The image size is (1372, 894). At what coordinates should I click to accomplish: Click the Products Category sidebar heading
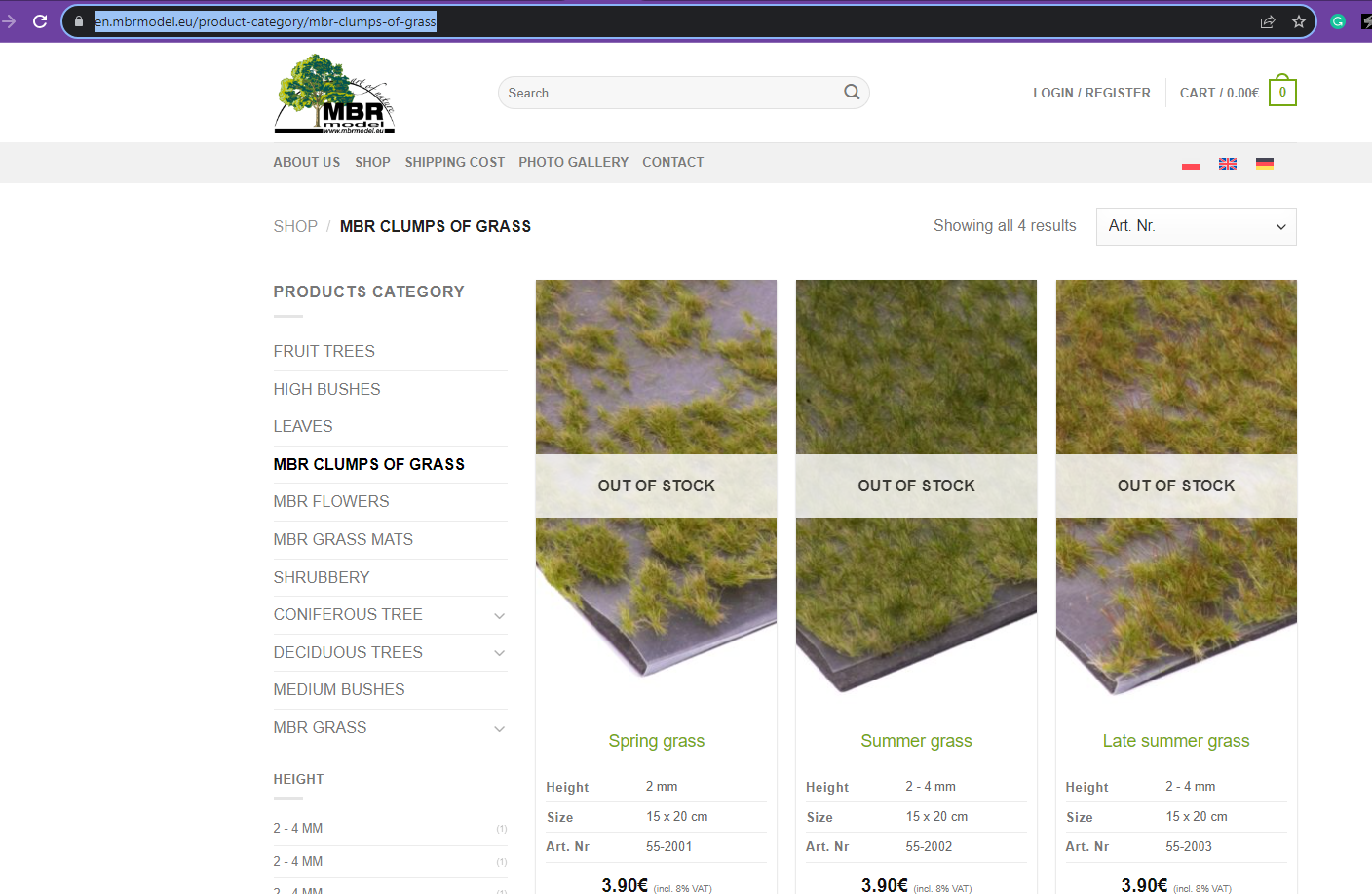tap(369, 292)
